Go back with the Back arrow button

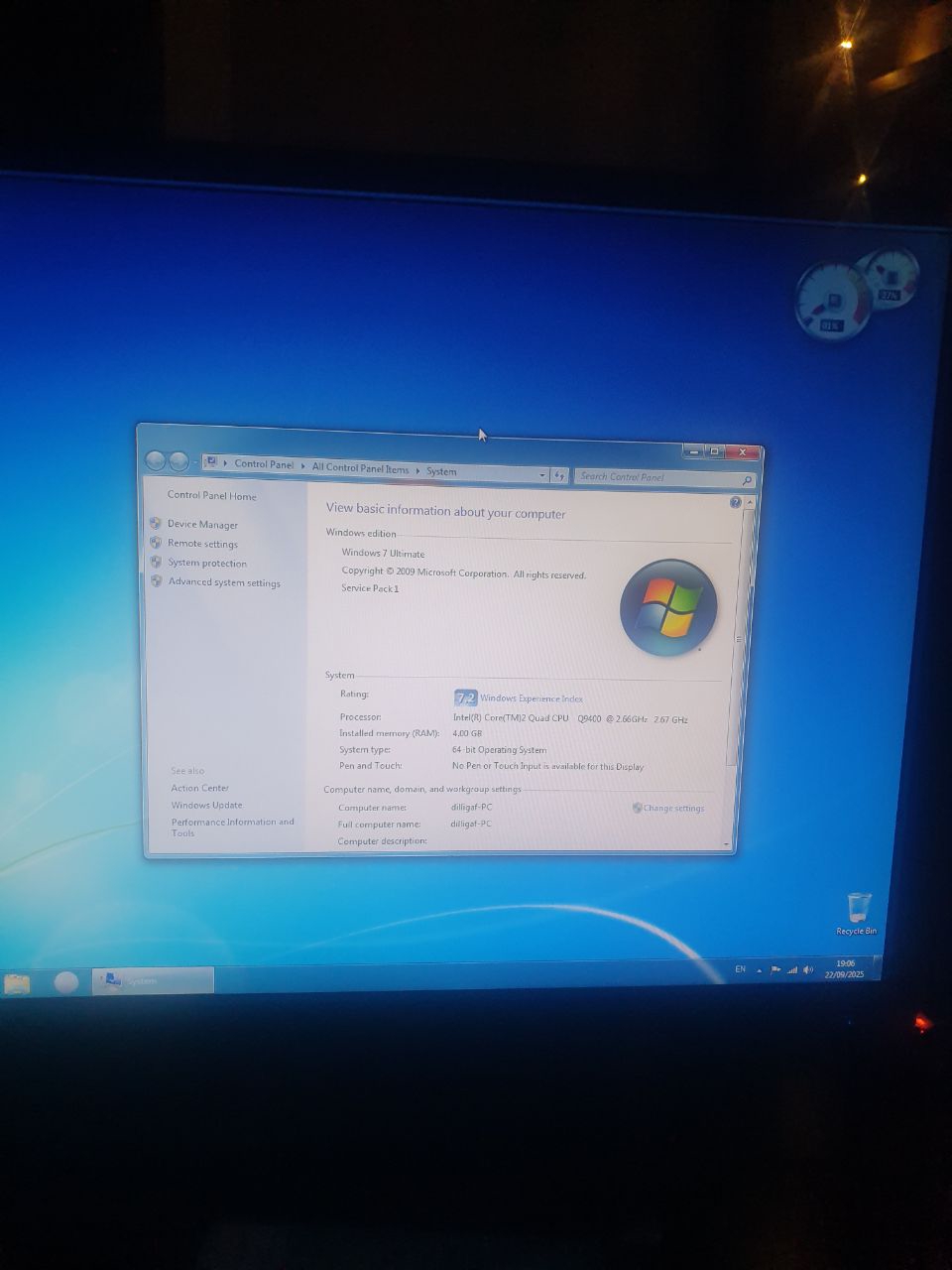[x=155, y=460]
